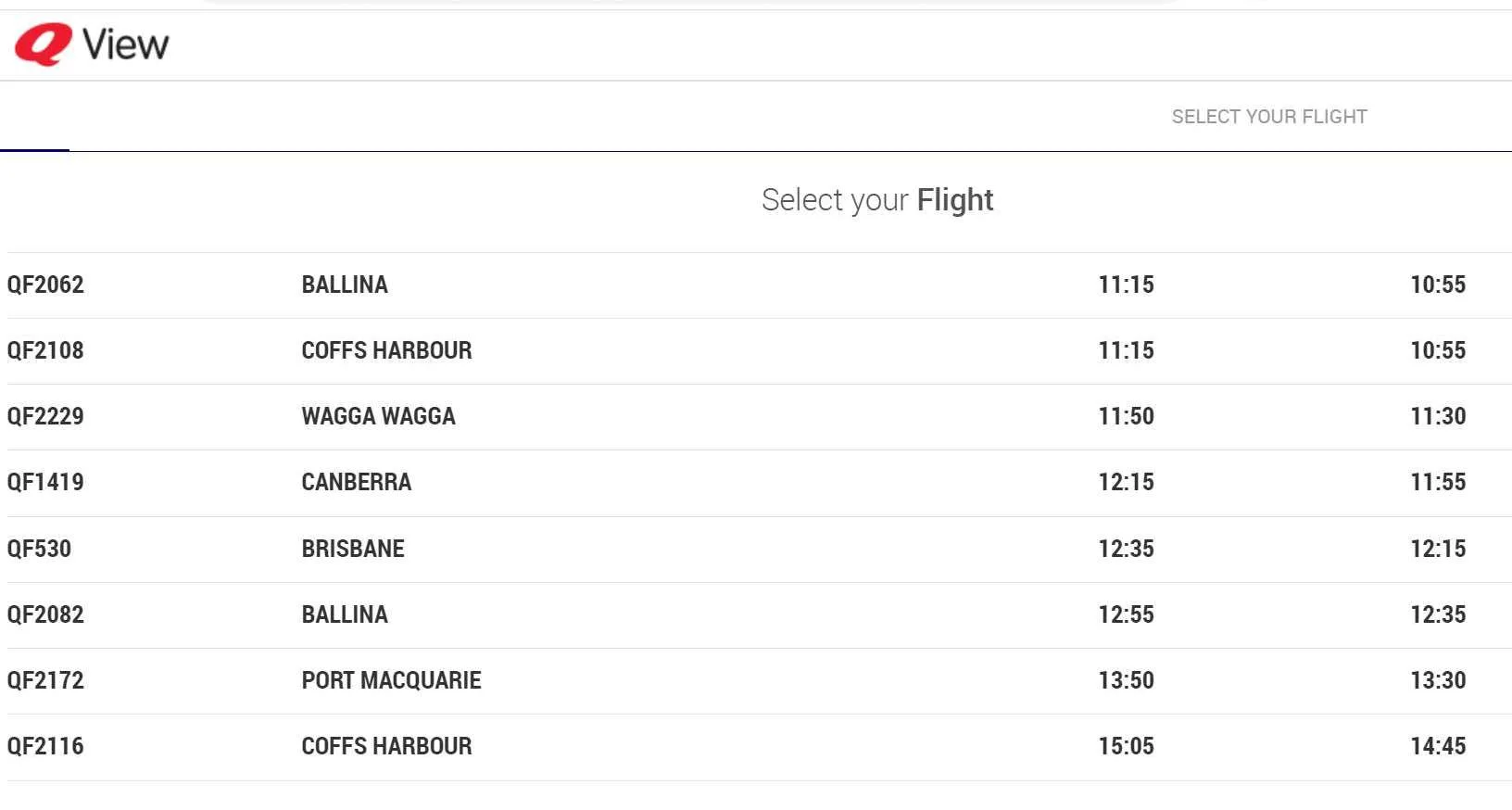Click the "Select your Flight" heading

point(876,200)
